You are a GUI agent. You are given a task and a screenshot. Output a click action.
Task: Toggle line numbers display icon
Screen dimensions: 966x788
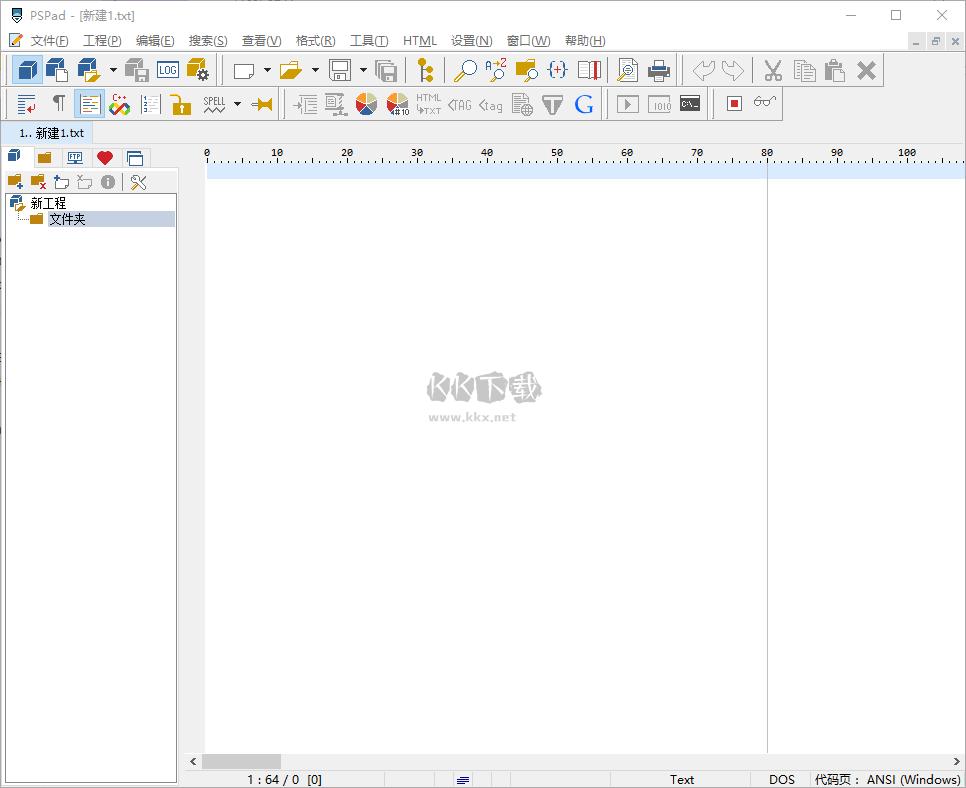click(x=151, y=104)
